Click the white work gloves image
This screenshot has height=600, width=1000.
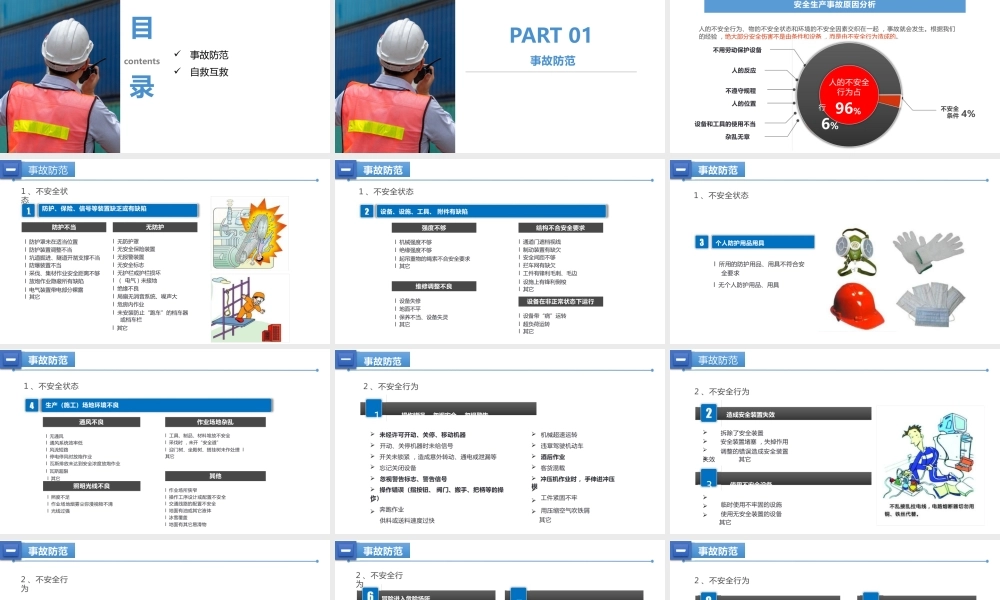[x=928, y=251]
